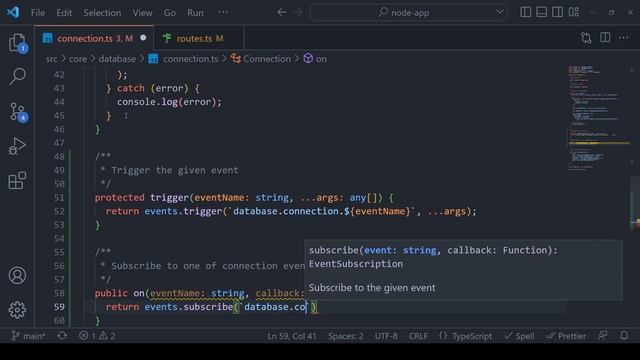
Task: Open warnings count in status bar
Action: 107,336
